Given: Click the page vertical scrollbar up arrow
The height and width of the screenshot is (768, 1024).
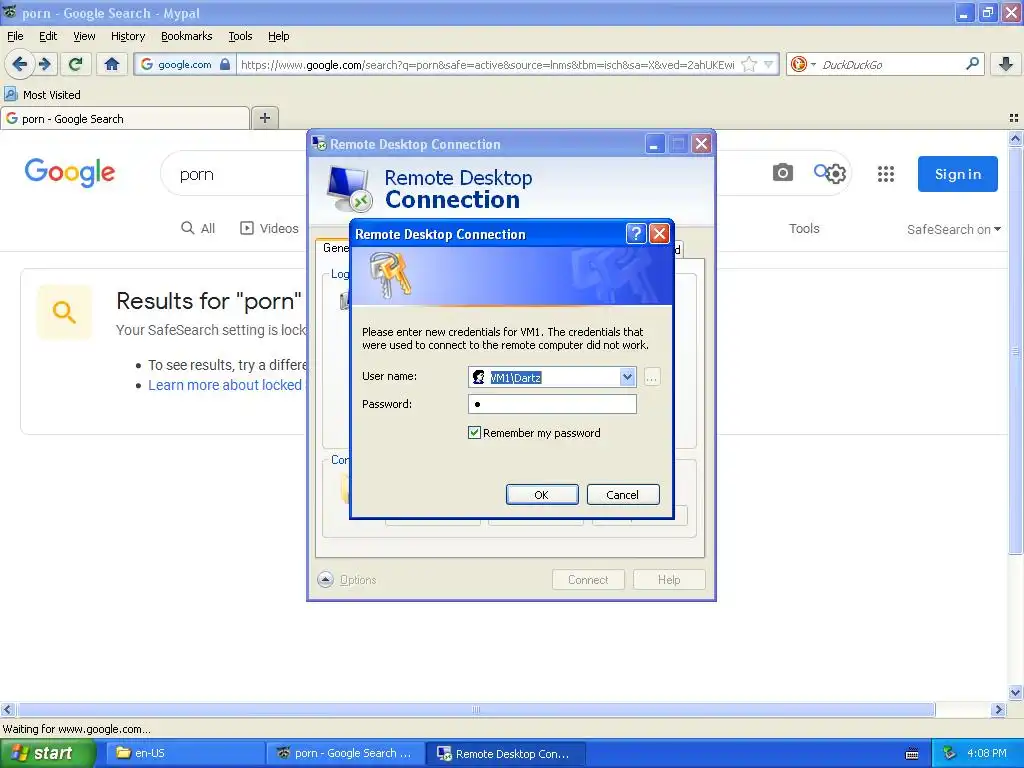Looking at the screenshot, I should (1016, 138).
